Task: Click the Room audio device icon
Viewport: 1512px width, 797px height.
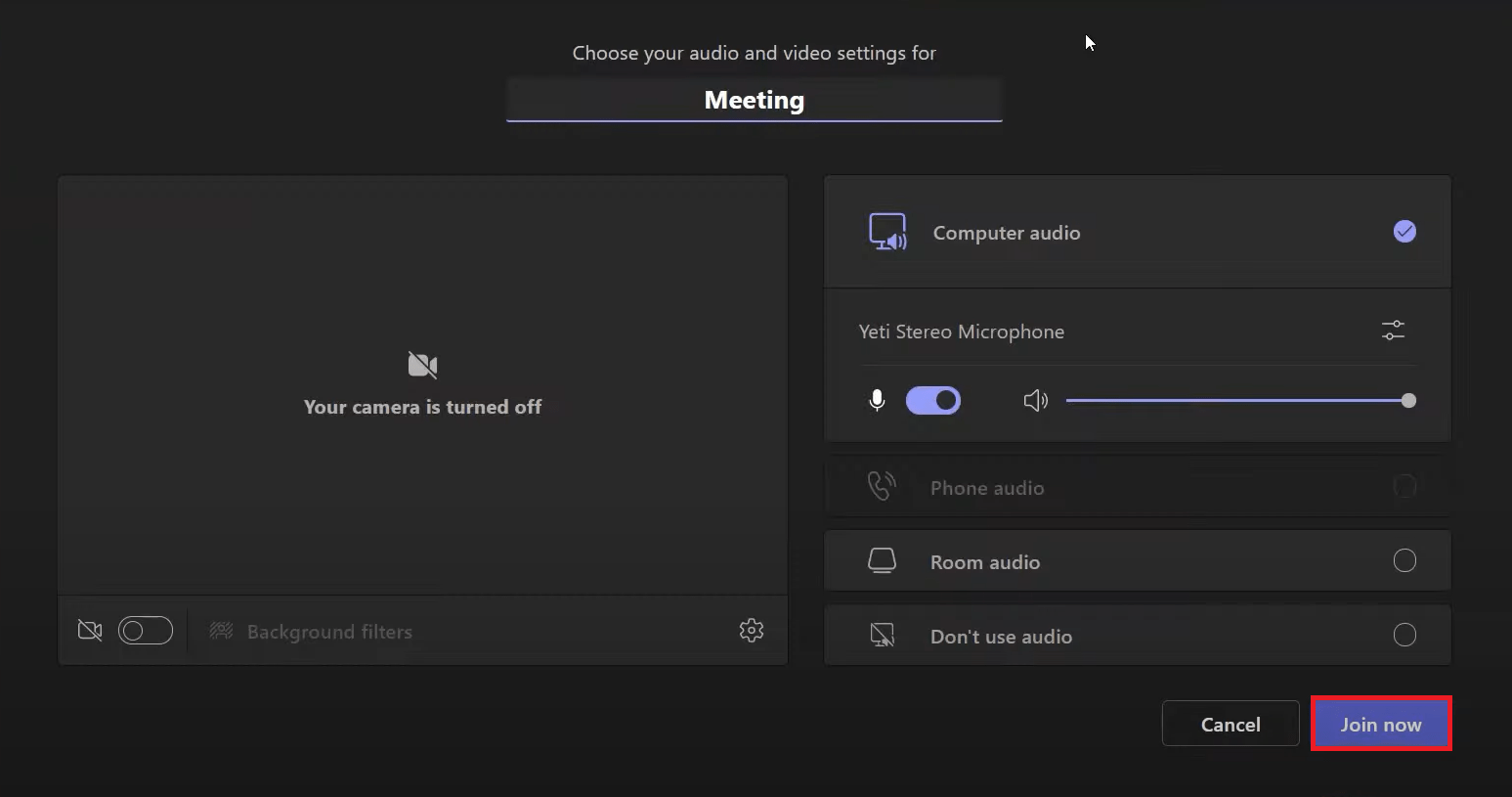Action: click(882, 560)
